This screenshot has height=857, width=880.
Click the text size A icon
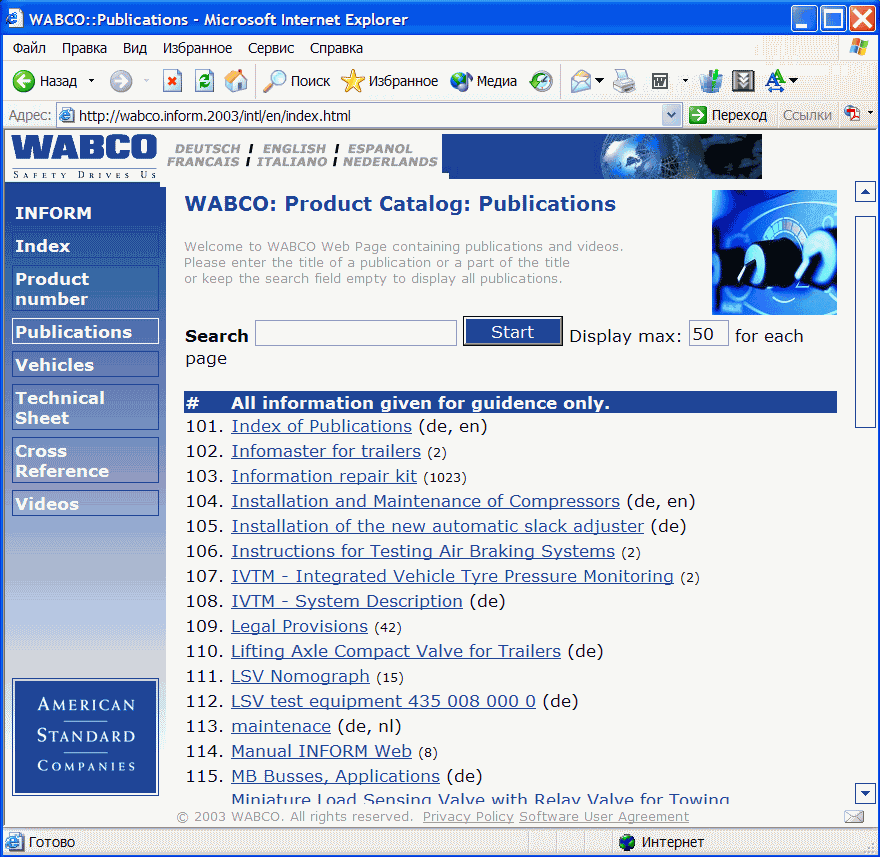(776, 81)
